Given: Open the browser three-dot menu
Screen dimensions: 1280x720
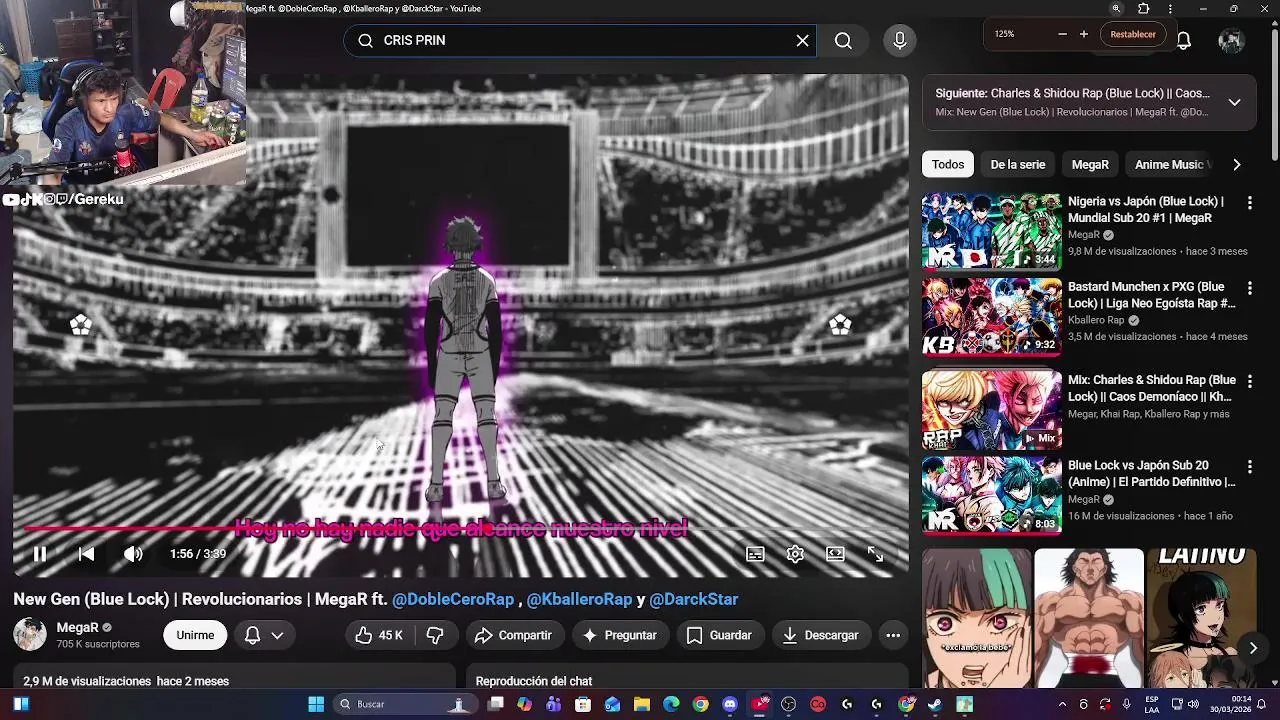Looking at the screenshot, I should click(1170, 9).
